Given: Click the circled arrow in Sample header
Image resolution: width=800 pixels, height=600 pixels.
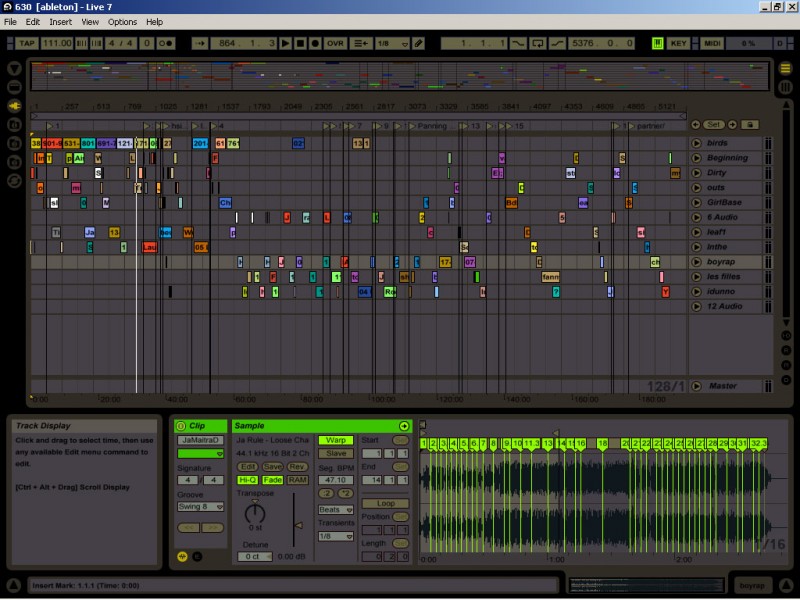Looking at the screenshot, I should 404,426.
